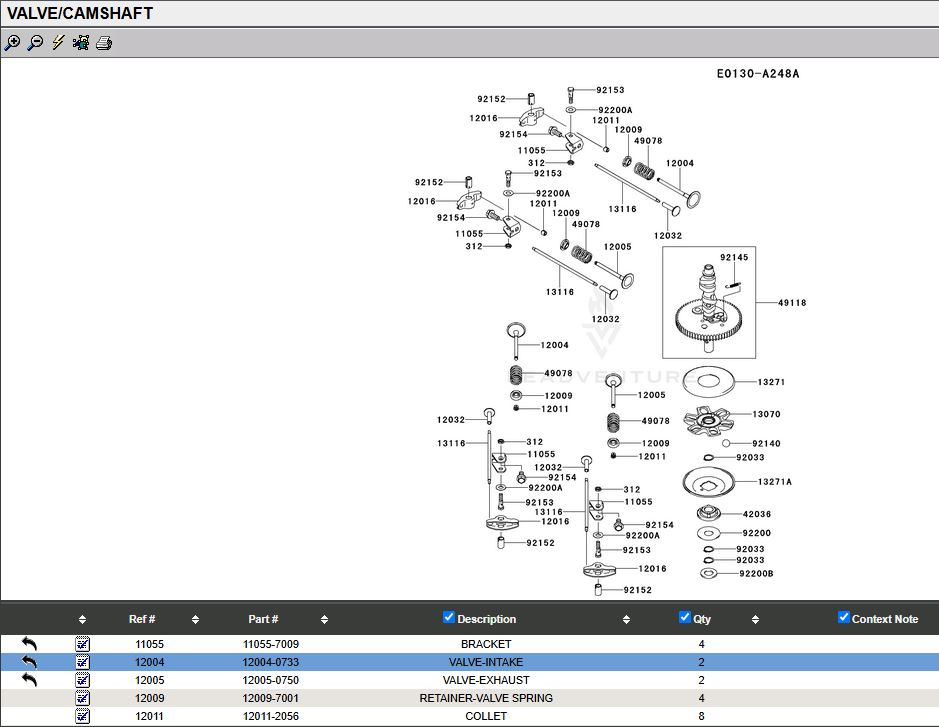The height and width of the screenshot is (727, 939).
Task: Uncheck the Description column checkbox
Action: 449,618
